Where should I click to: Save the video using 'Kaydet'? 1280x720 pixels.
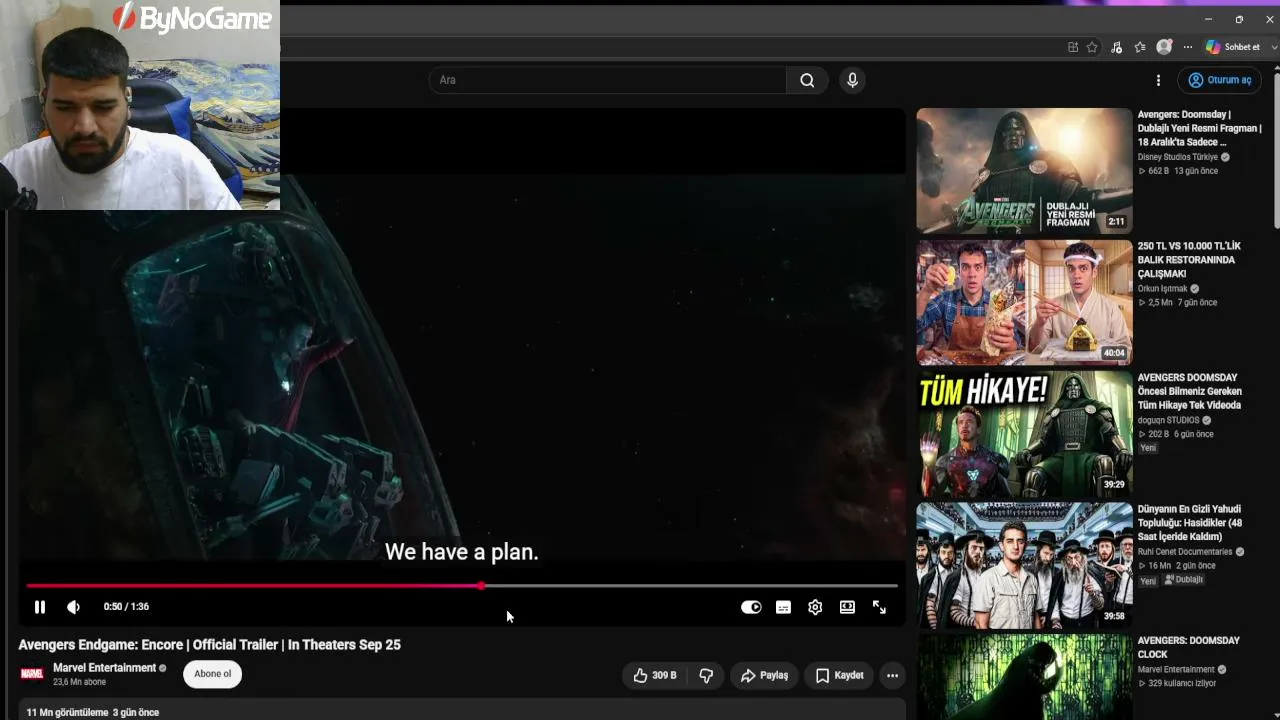(839, 676)
